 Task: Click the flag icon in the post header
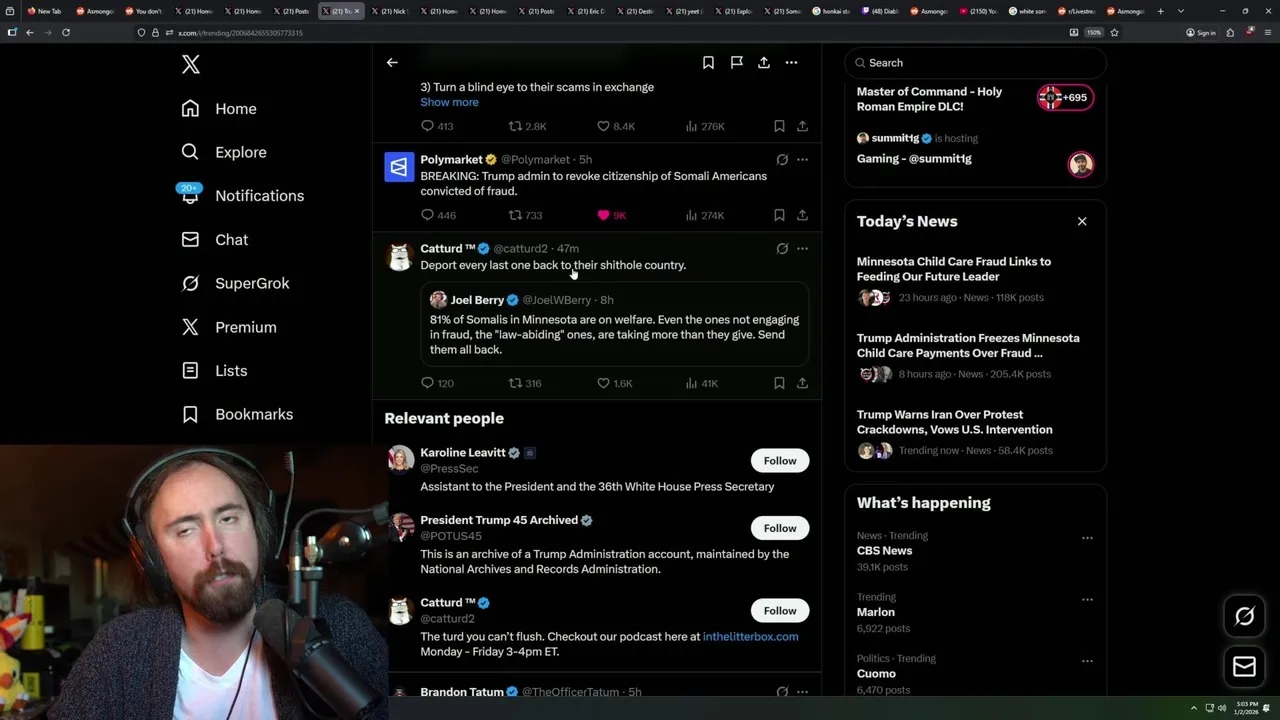[736, 62]
